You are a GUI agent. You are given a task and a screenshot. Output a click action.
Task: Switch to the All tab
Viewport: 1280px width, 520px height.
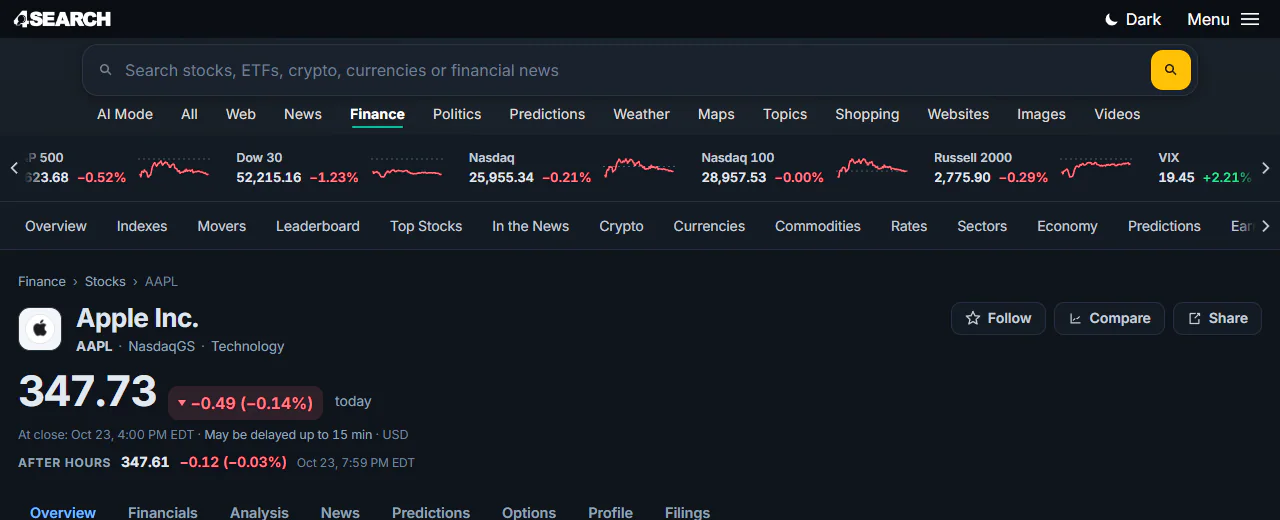coord(189,114)
